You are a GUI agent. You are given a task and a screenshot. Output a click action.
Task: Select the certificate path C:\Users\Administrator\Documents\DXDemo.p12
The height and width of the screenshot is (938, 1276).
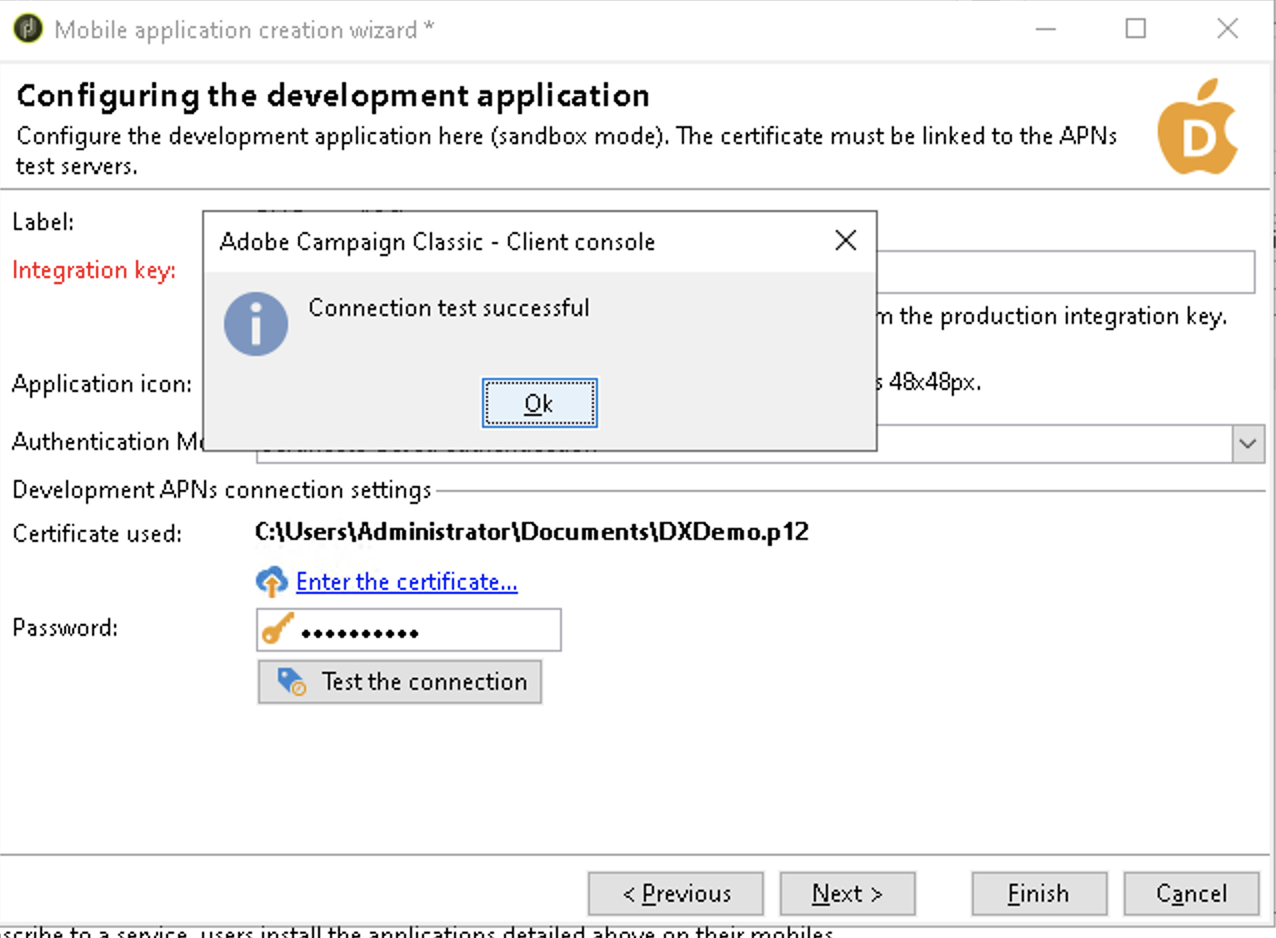tap(532, 532)
